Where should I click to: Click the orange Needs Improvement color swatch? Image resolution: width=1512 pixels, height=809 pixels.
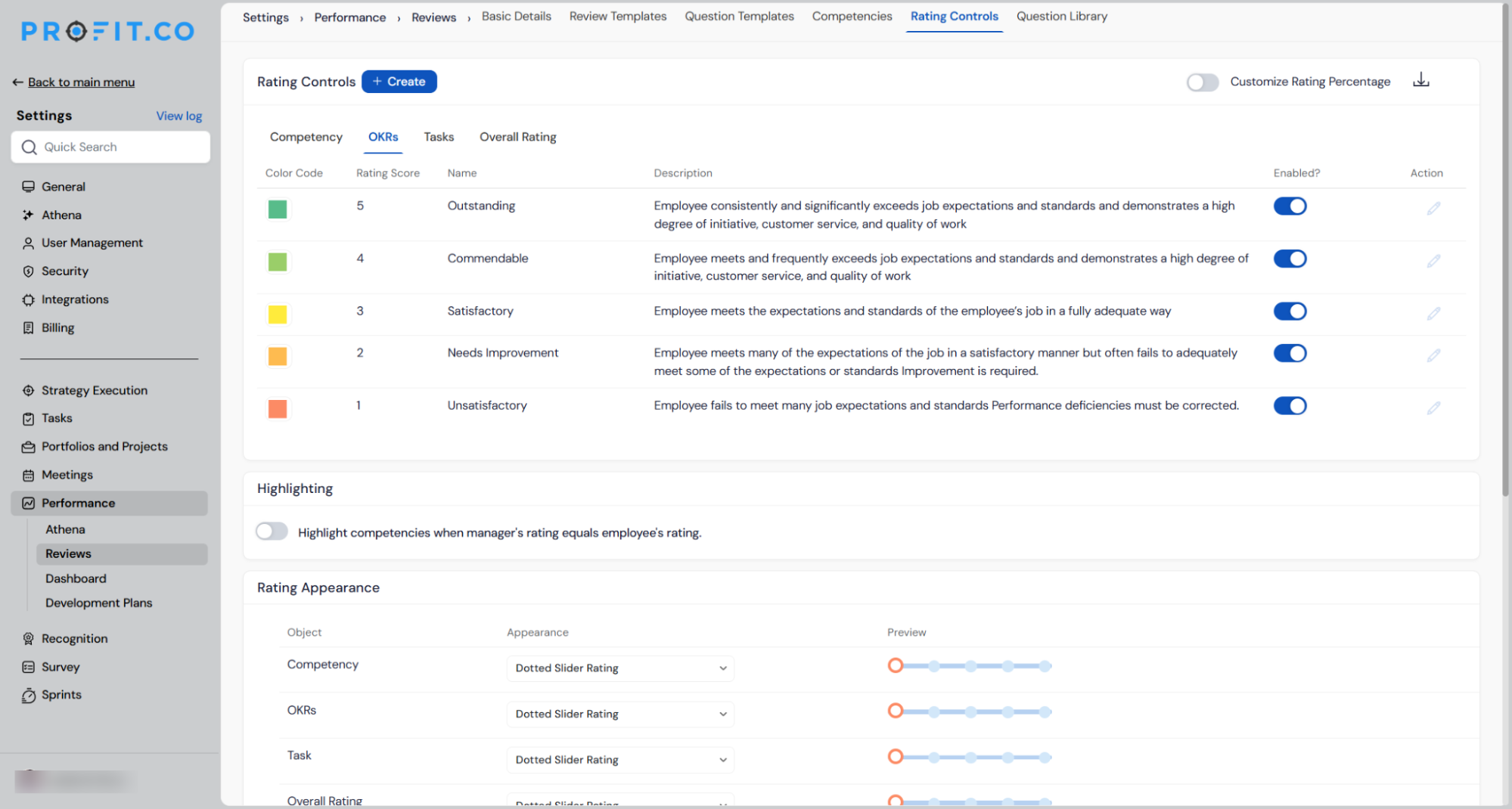278,356
